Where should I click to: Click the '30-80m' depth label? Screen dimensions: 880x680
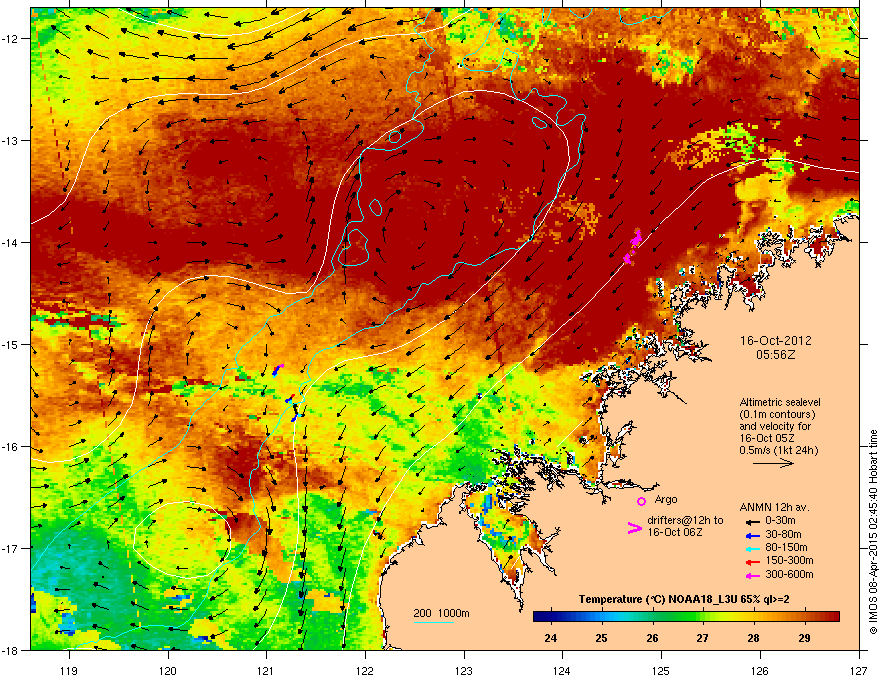click(783, 535)
